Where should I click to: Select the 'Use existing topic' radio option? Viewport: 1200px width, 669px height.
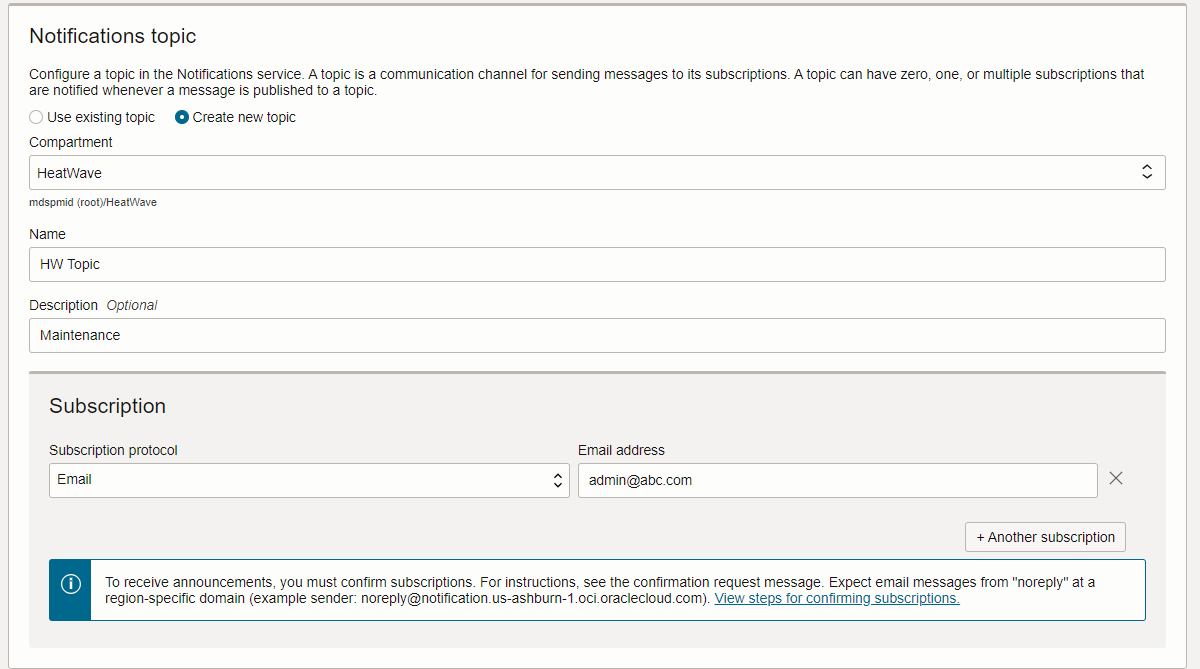point(37,117)
